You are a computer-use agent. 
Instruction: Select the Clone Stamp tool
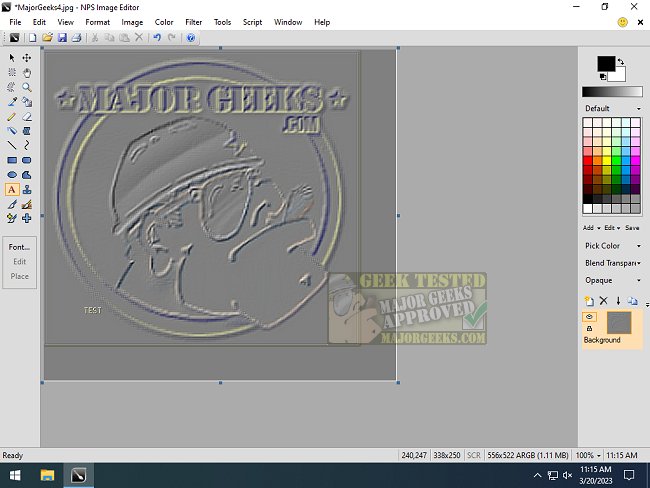click(27, 190)
